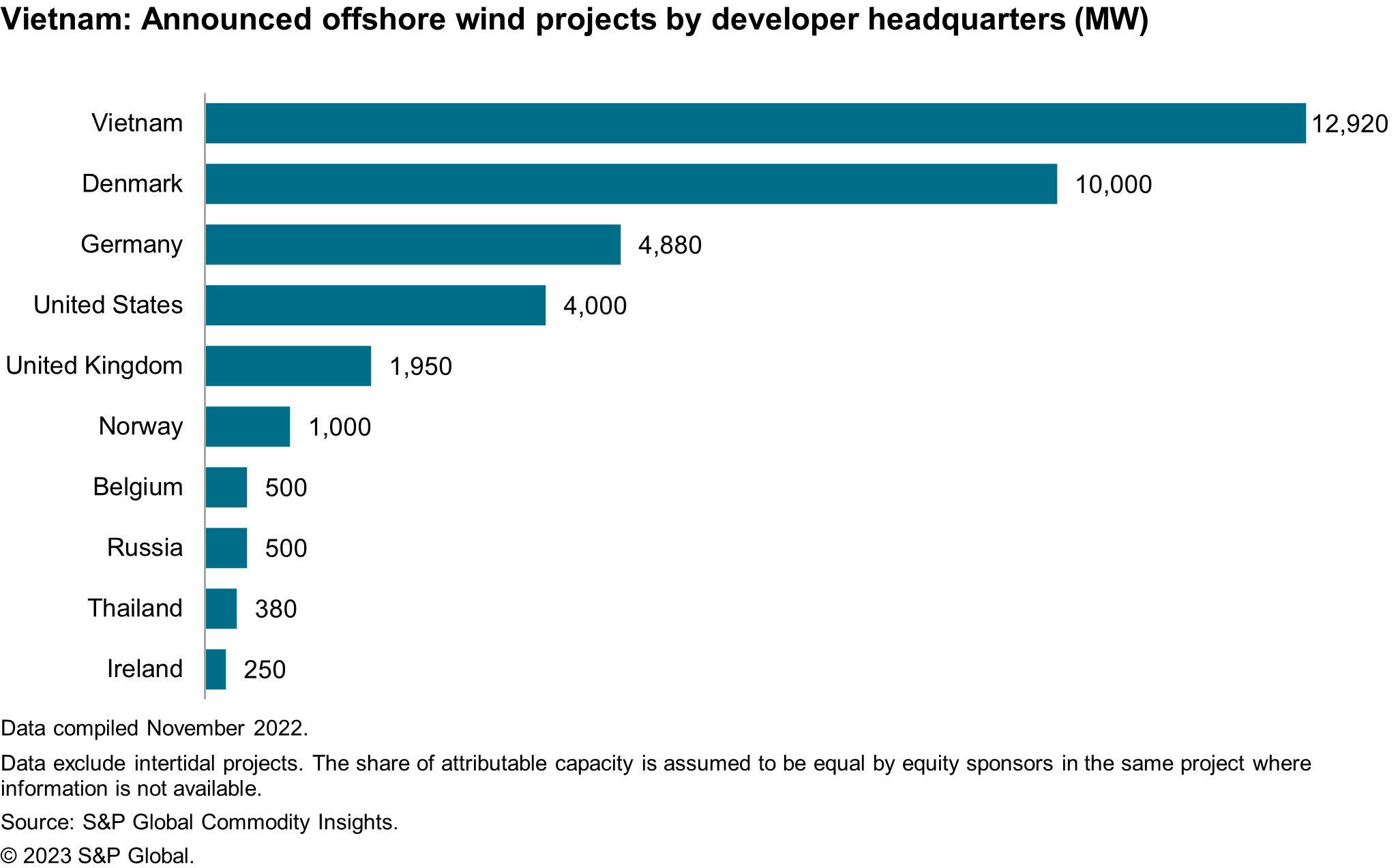Click the Russia bar

click(x=226, y=548)
